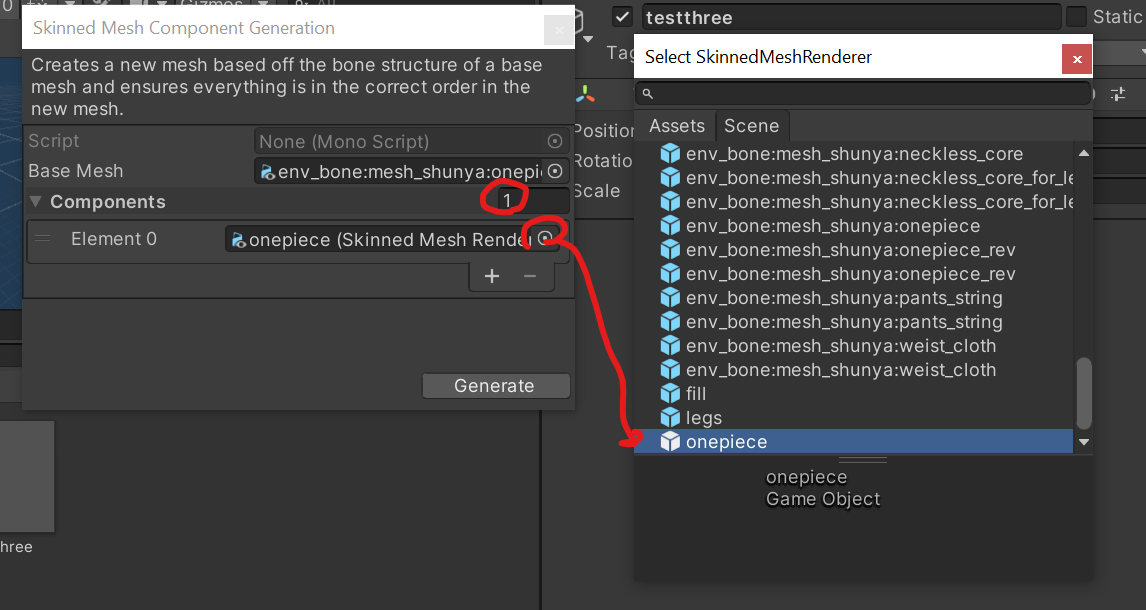Toggle the Static checkbox in the Inspector
This screenshot has height=610, width=1146.
(1076, 16)
